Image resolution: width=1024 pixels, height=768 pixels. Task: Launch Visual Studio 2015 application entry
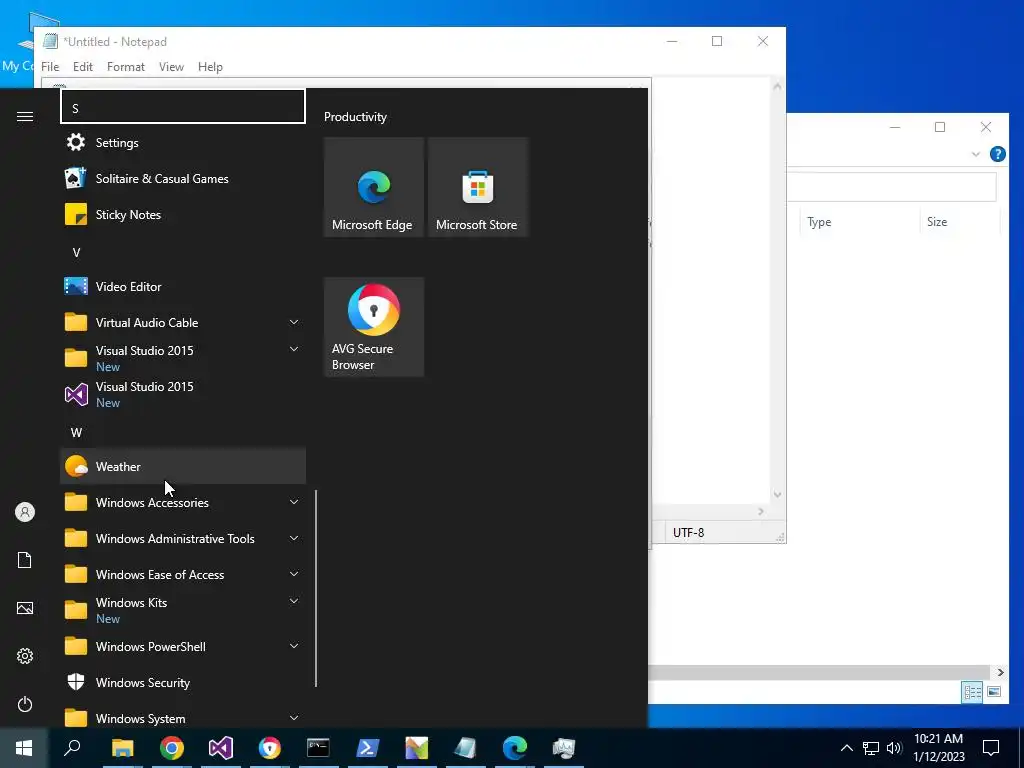coord(183,394)
